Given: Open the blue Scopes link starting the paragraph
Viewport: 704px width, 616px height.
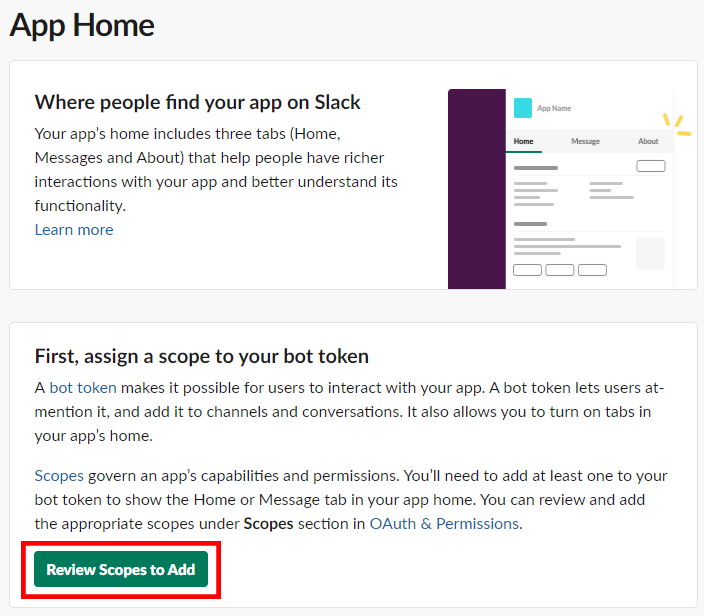Looking at the screenshot, I should 59,476.
